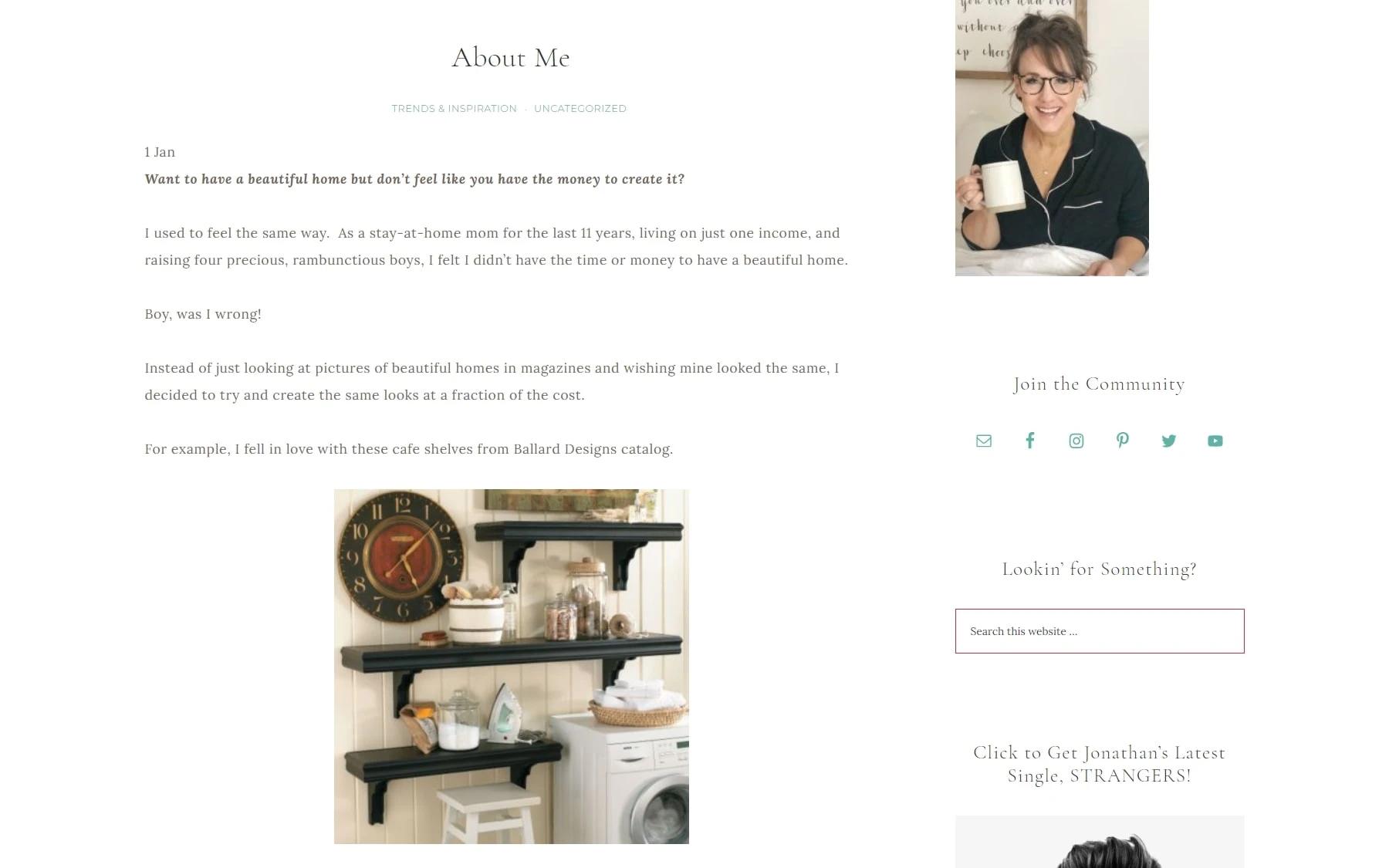Screen dimensions: 1389x868
Task: Click the bold italic intro question
Action: (x=414, y=179)
